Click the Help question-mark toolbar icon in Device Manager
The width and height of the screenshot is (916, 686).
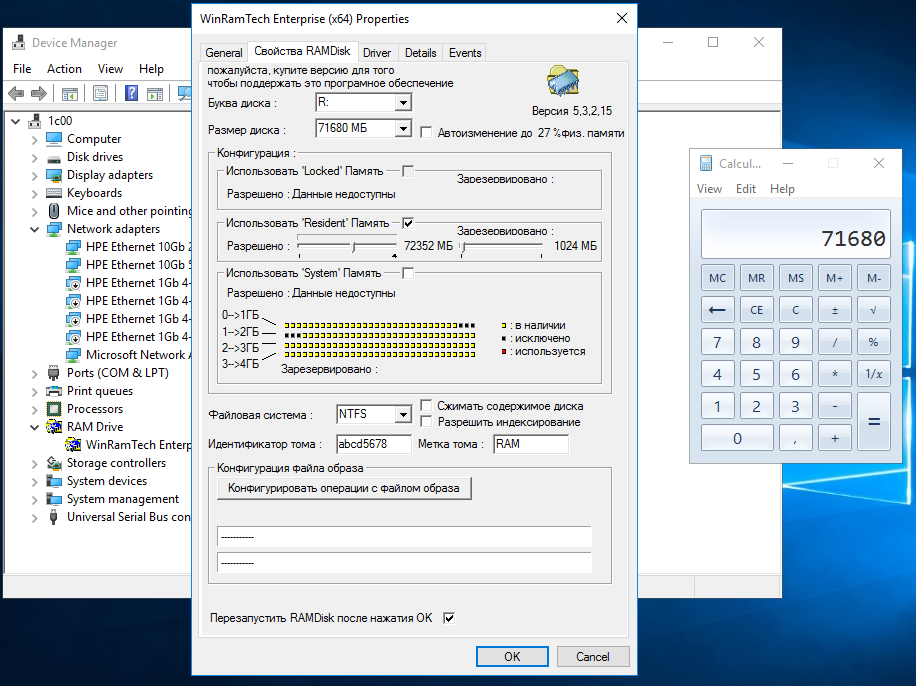coord(131,93)
